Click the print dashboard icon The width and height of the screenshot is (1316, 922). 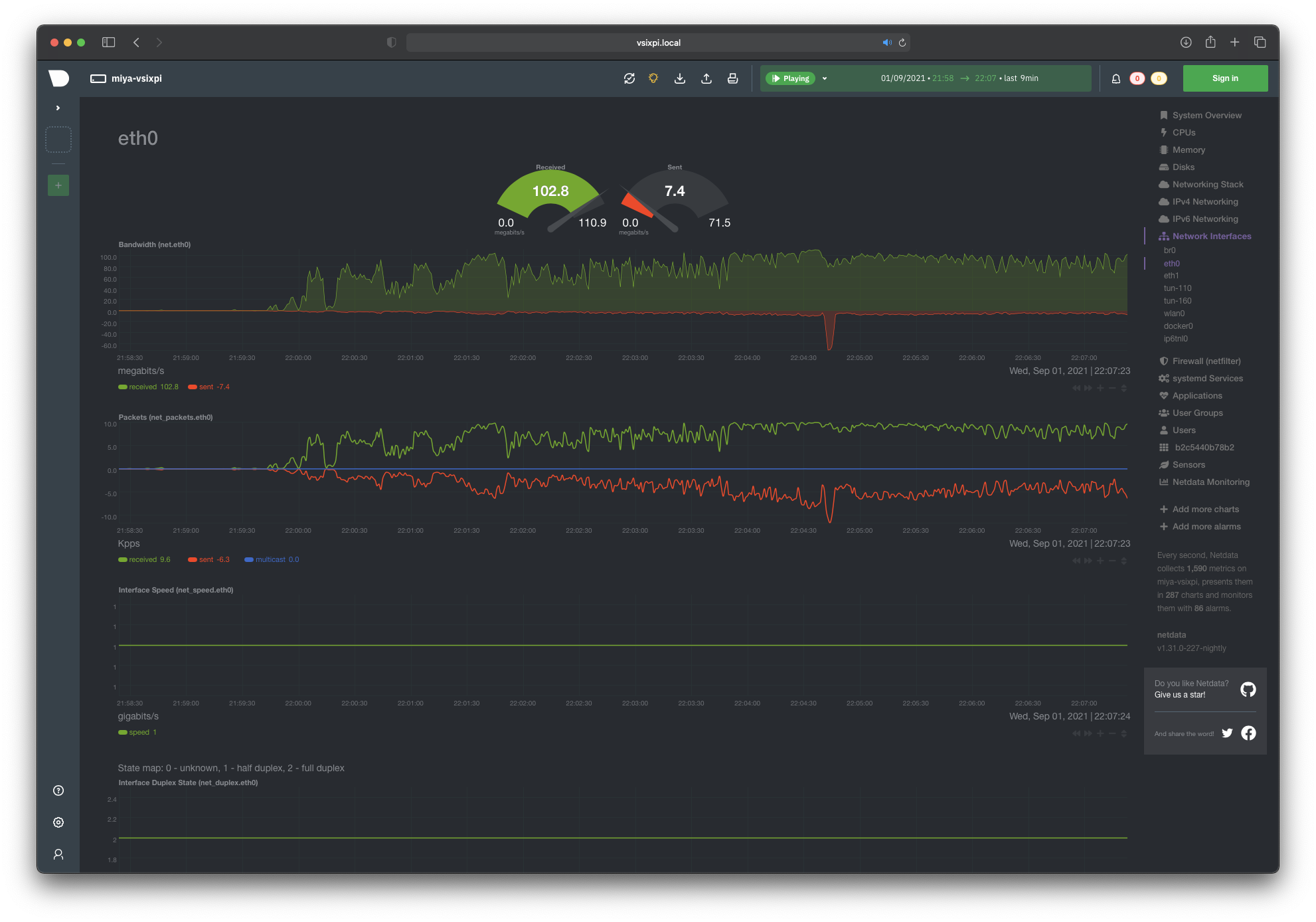pos(732,78)
